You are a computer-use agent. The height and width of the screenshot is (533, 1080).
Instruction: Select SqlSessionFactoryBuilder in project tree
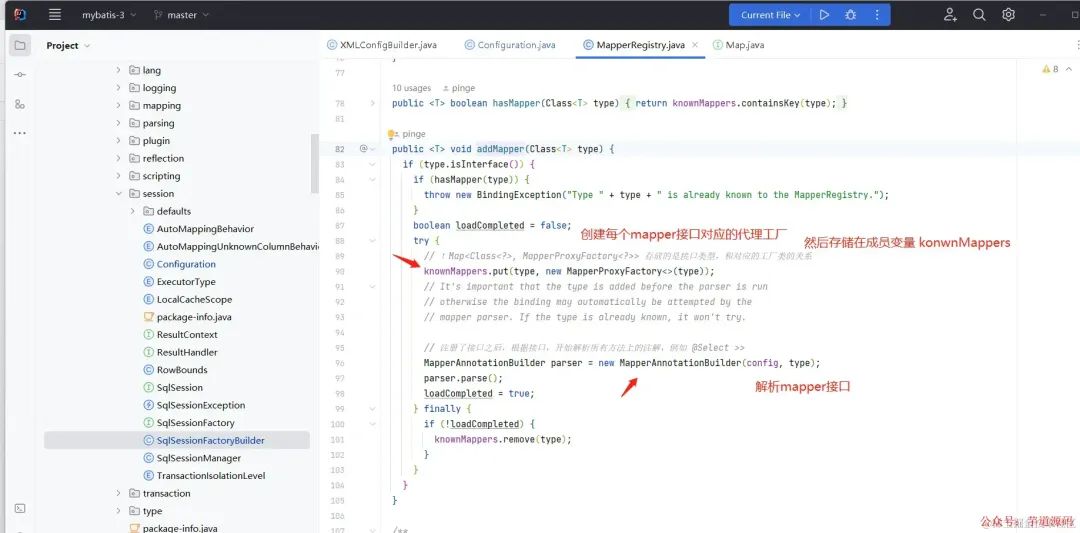(x=176, y=440)
